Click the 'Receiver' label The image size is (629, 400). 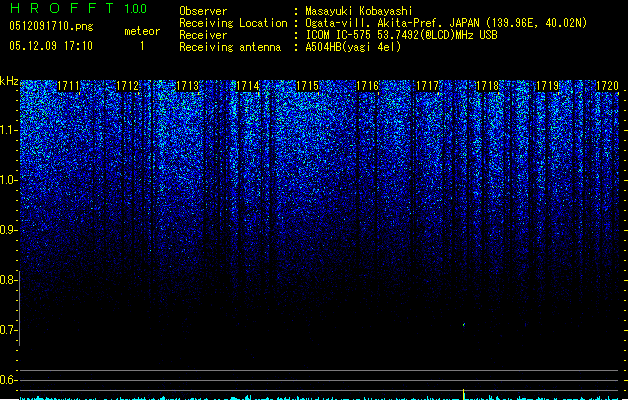point(203,35)
